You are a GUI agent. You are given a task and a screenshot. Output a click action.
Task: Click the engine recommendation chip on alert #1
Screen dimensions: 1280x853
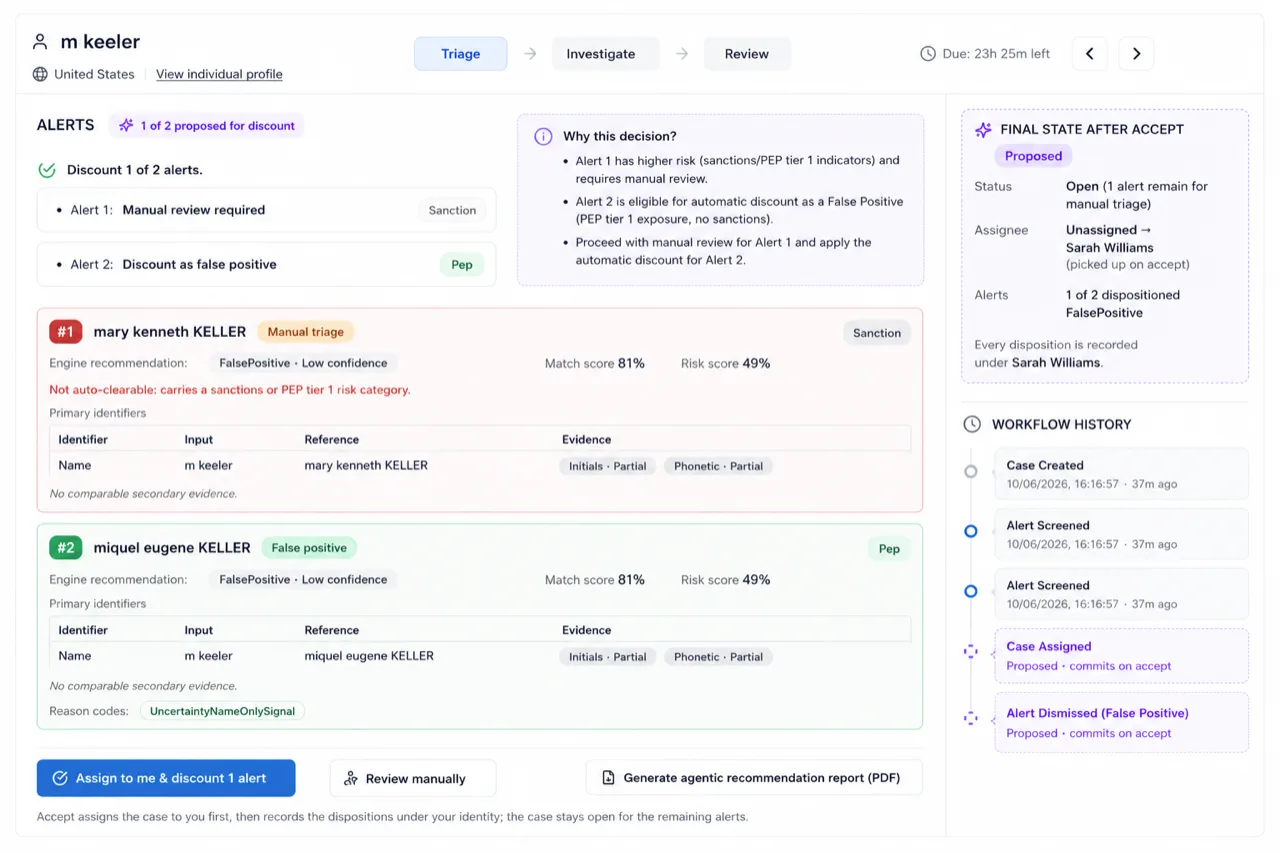(x=303, y=363)
